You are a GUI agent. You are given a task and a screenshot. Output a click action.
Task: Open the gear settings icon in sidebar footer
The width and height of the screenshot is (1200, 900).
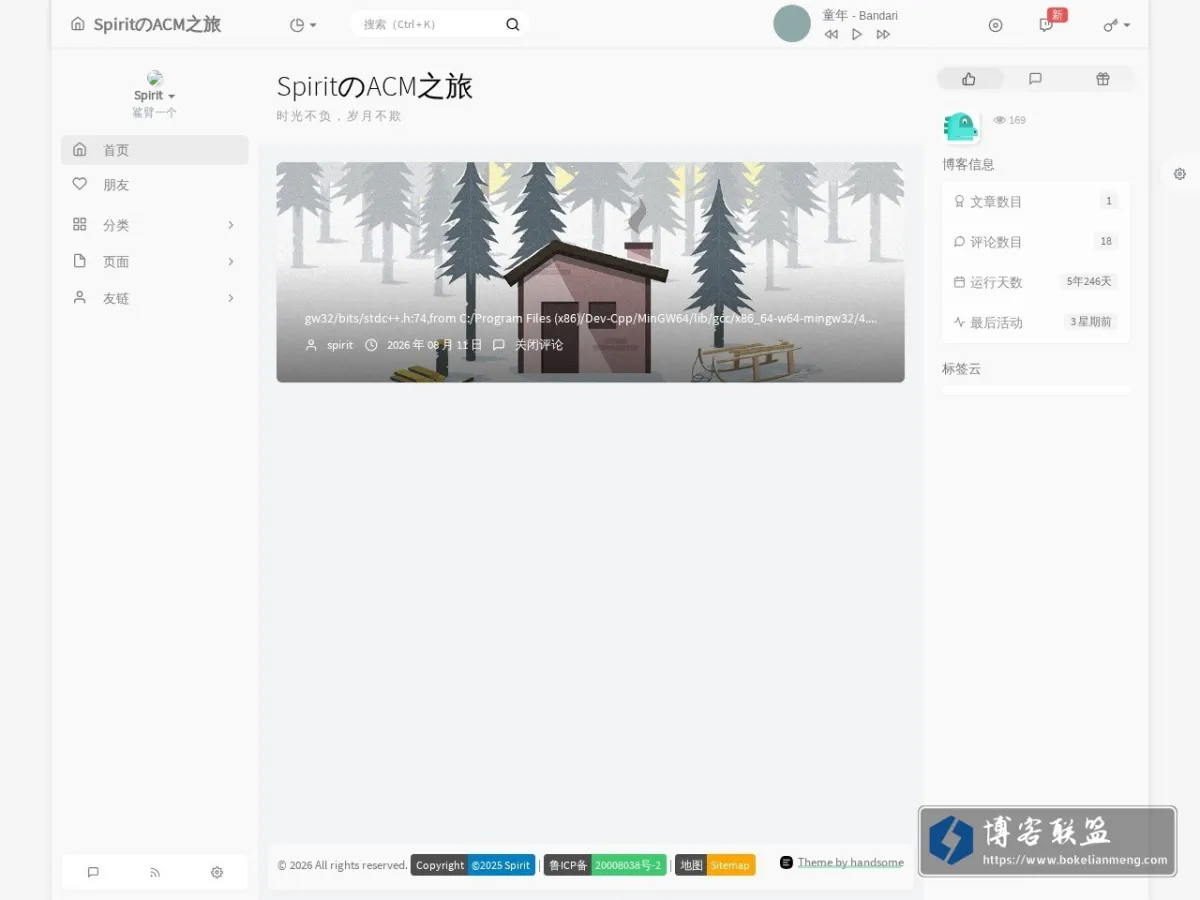point(217,872)
